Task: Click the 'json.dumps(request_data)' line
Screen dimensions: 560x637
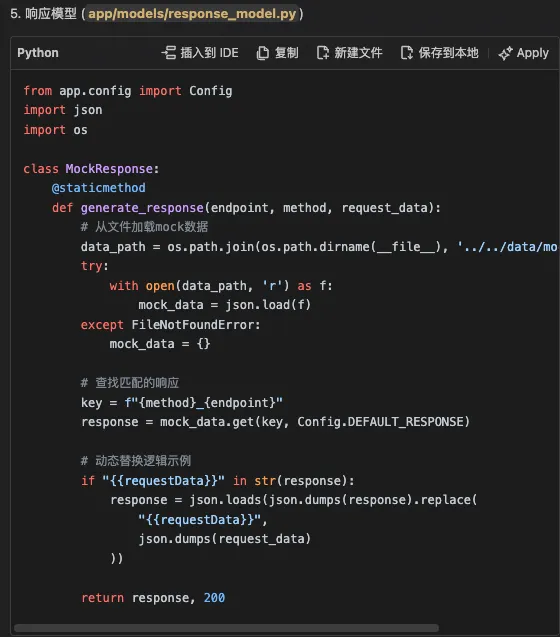Action: coord(224,539)
